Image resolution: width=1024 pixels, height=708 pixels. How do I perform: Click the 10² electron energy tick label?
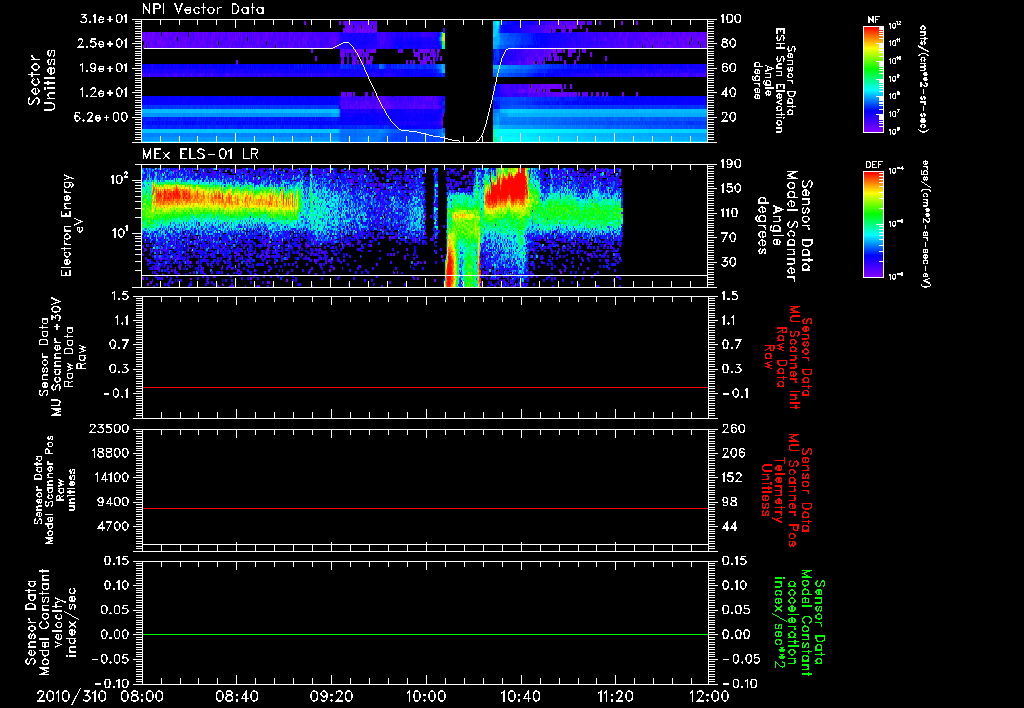[x=118, y=179]
